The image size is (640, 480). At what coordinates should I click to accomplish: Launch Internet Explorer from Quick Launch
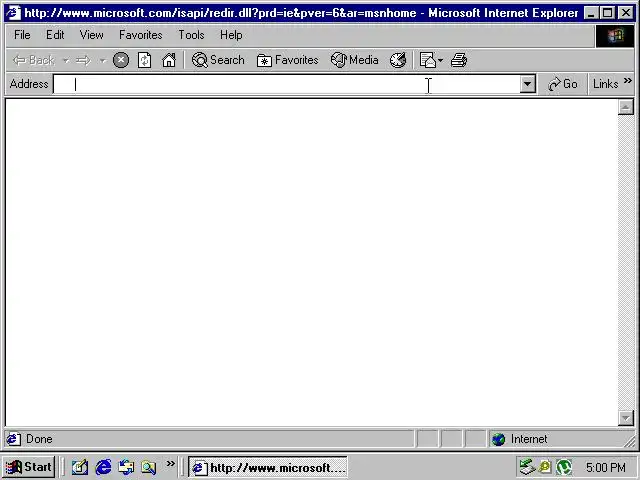103,467
